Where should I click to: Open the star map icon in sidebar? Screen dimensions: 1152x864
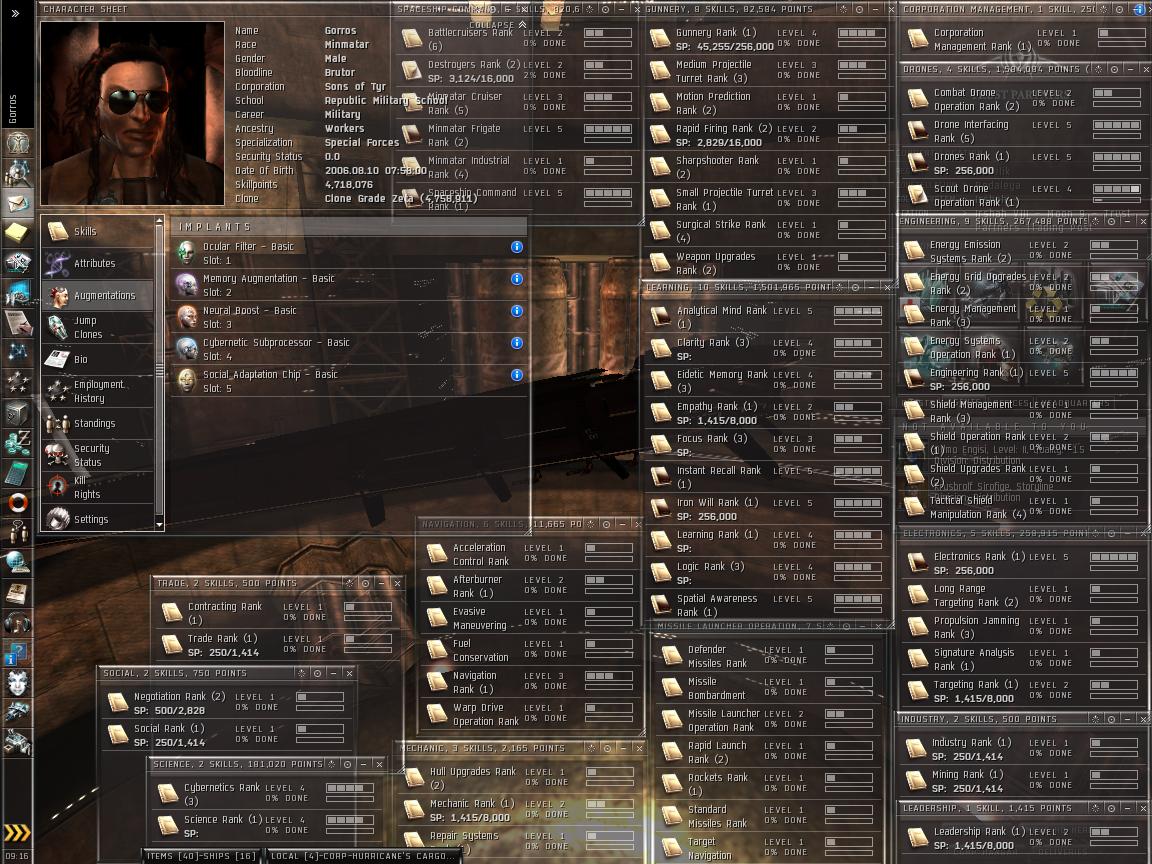point(18,383)
